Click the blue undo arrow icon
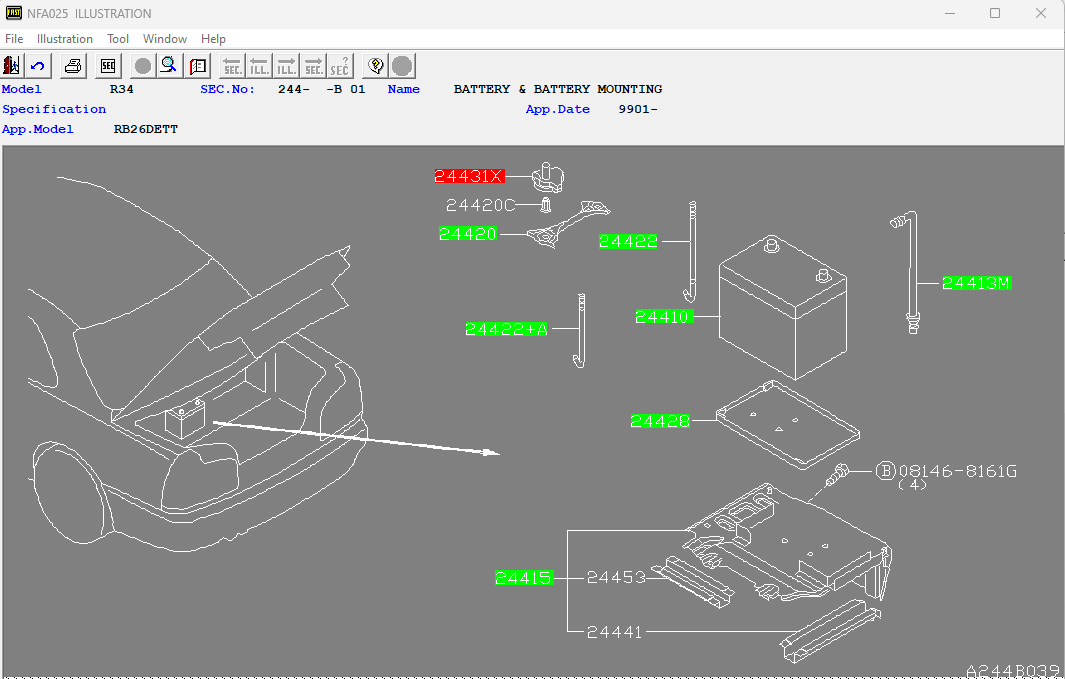 pyautogui.click(x=38, y=66)
